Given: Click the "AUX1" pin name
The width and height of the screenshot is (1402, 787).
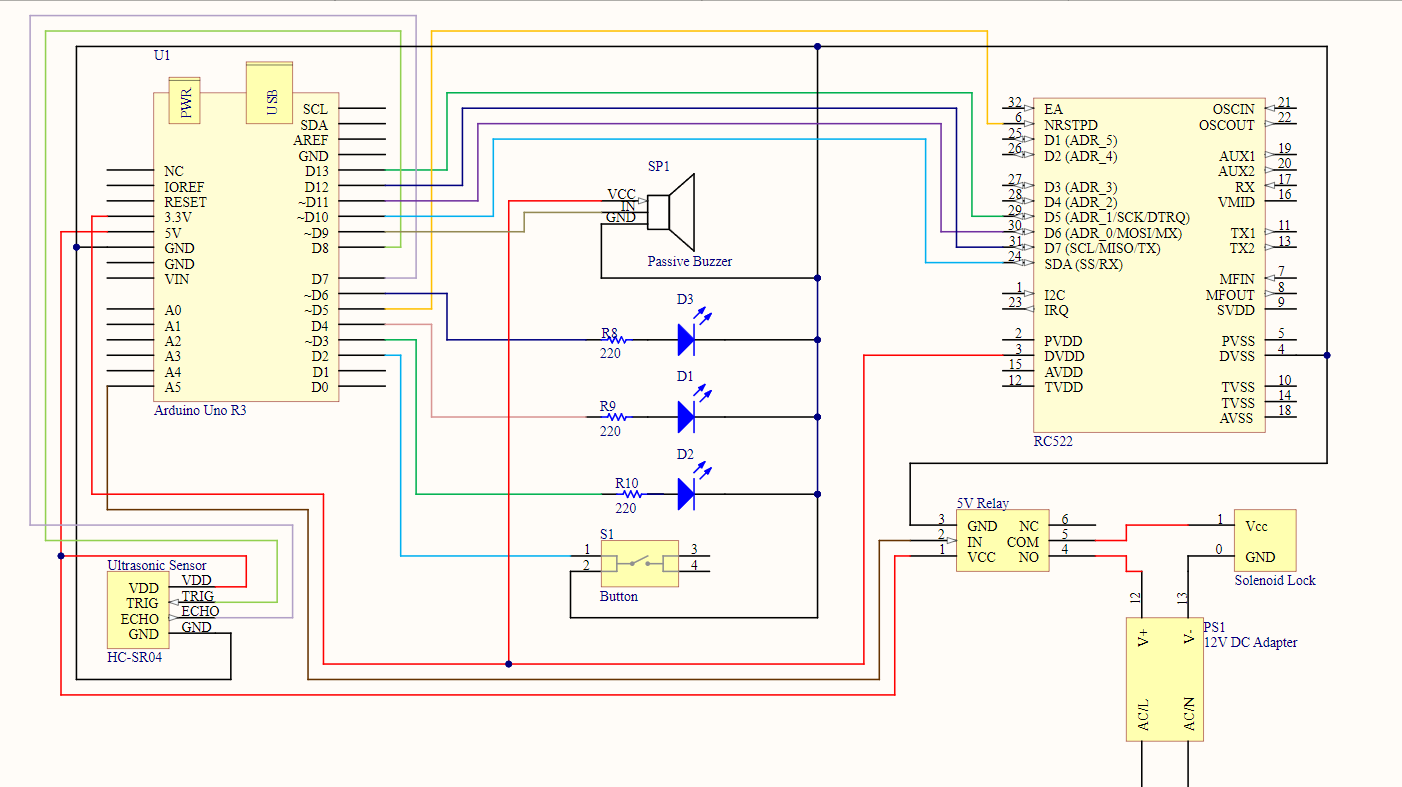Looking at the screenshot, I should 1237,156.
